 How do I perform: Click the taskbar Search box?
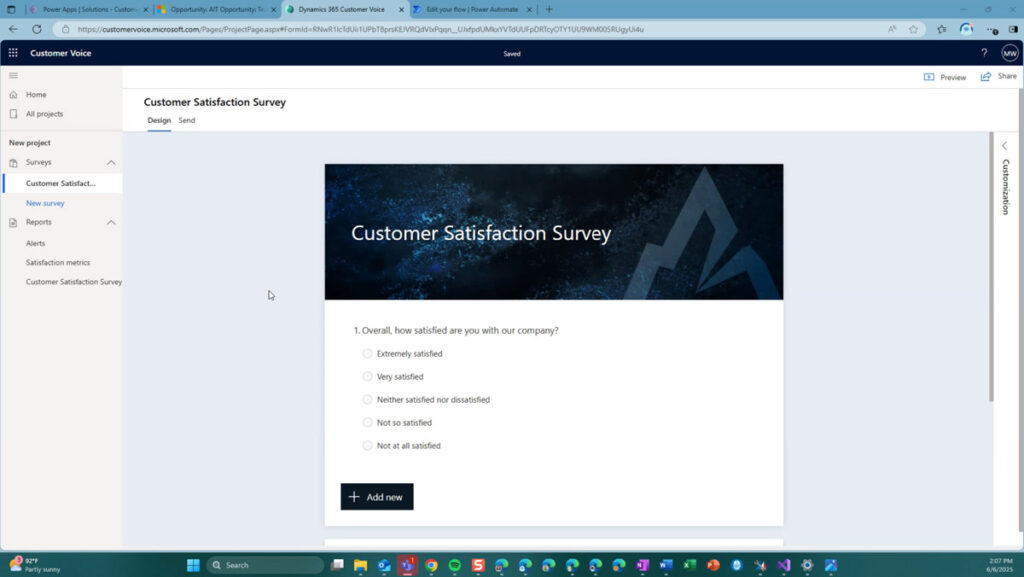point(265,565)
